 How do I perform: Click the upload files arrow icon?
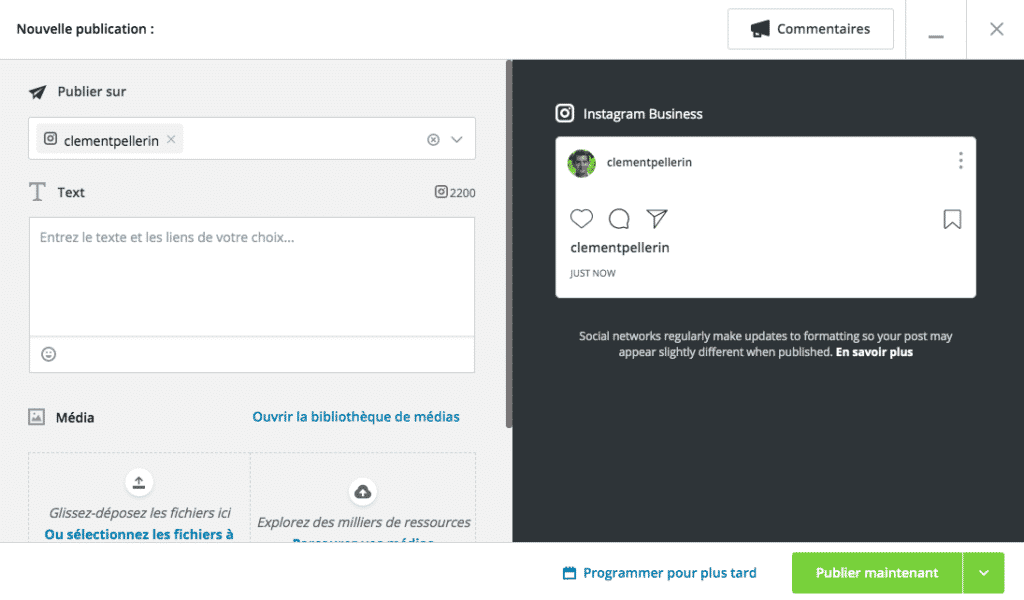click(x=139, y=483)
